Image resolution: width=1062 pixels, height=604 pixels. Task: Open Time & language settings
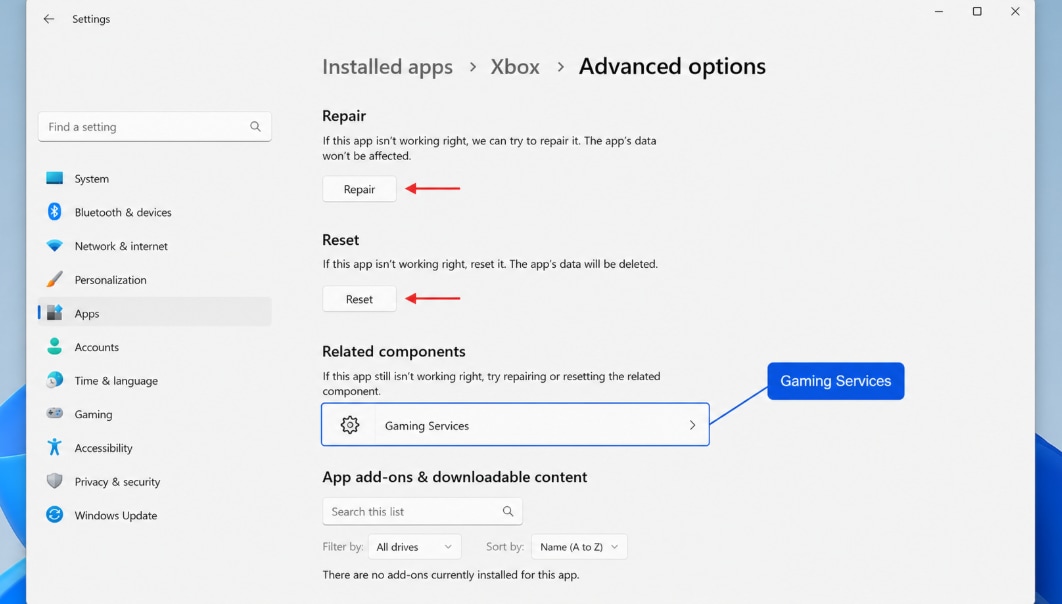(x=154, y=381)
